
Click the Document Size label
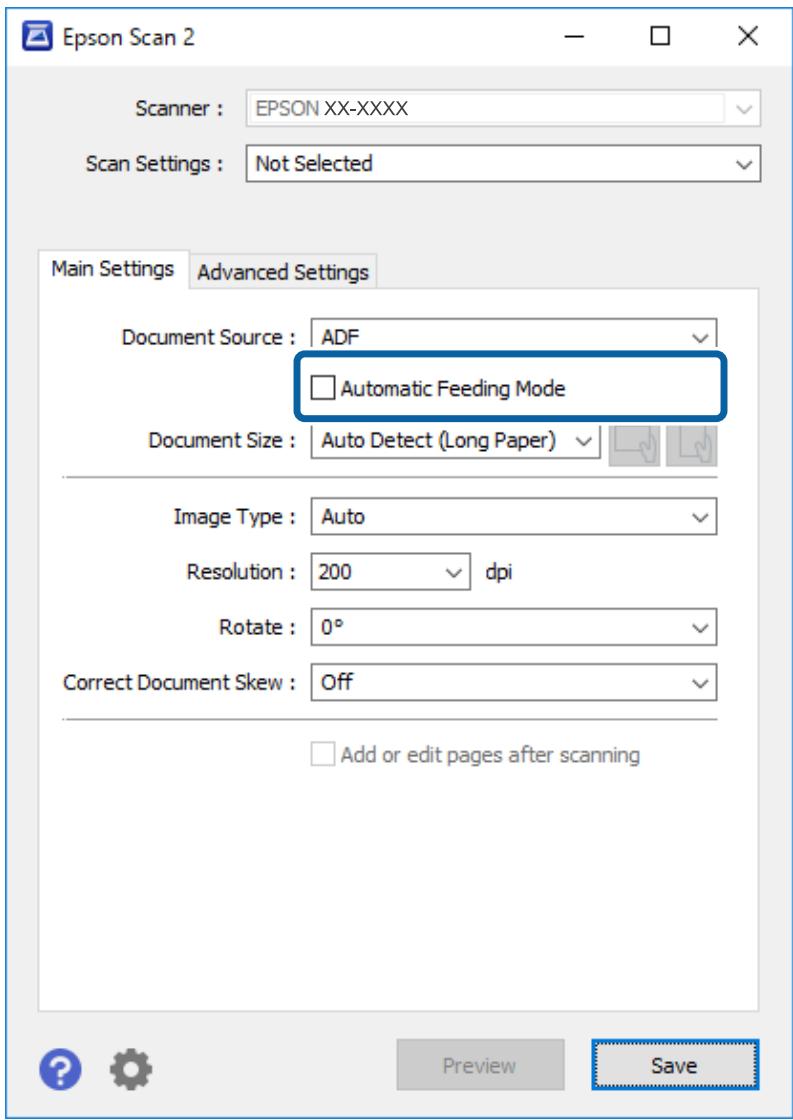221,441
